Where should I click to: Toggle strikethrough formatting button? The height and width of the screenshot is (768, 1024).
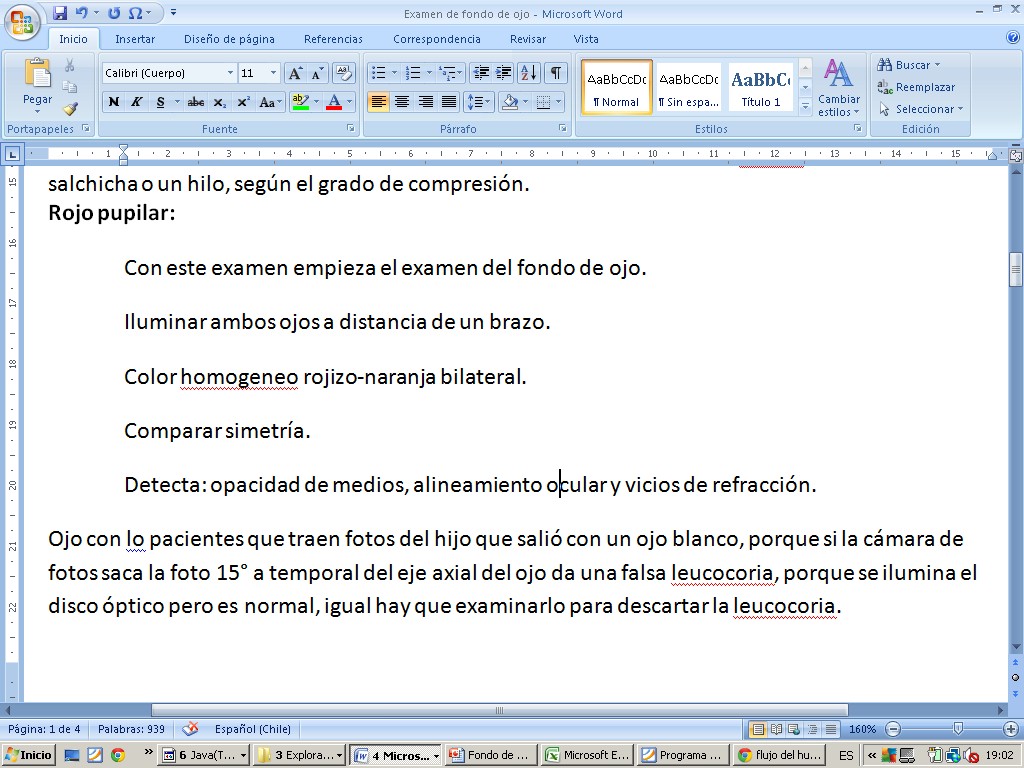pyautogui.click(x=195, y=102)
